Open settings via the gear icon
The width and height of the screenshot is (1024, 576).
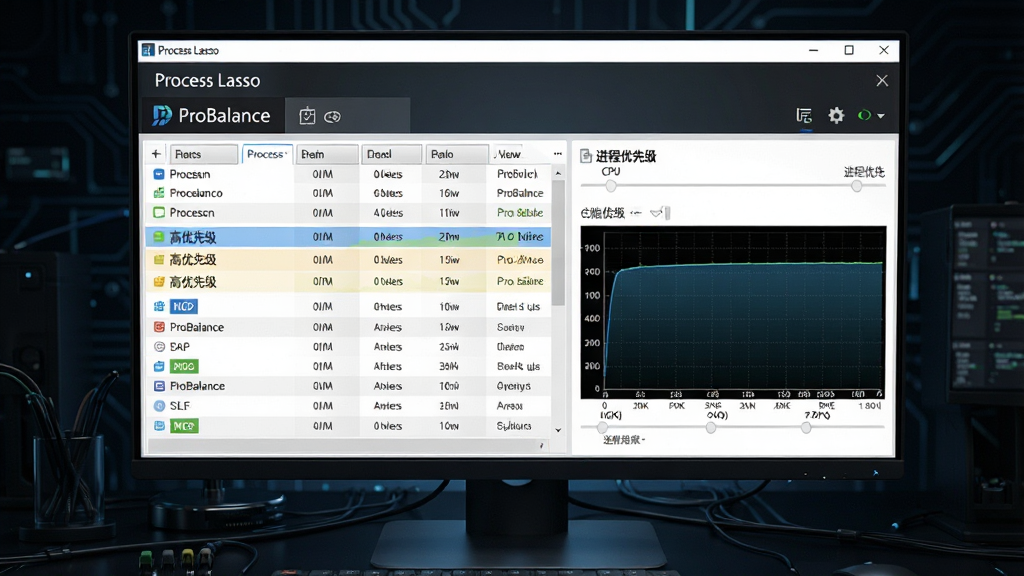coord(836,116)
